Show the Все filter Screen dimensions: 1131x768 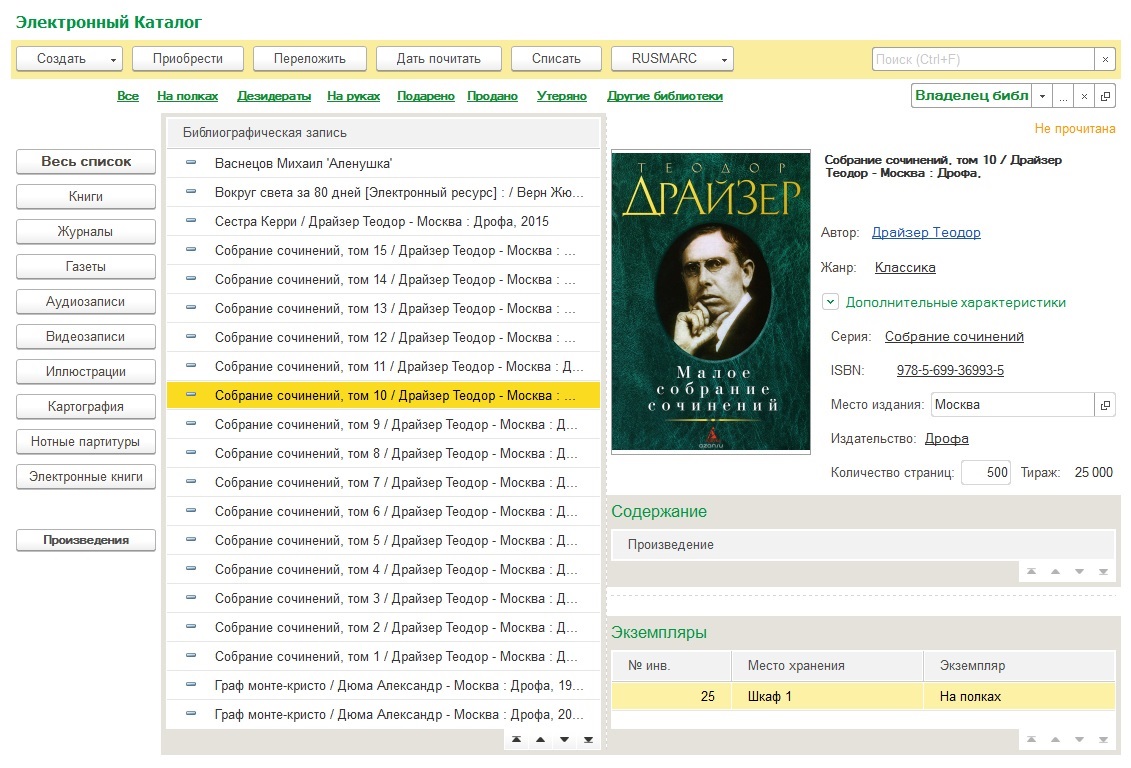128,96
